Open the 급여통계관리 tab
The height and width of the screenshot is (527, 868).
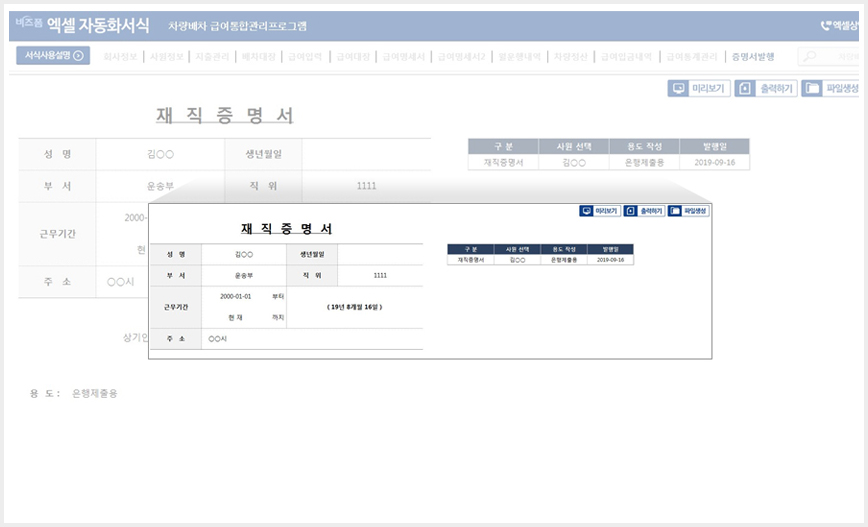point(692,56)
